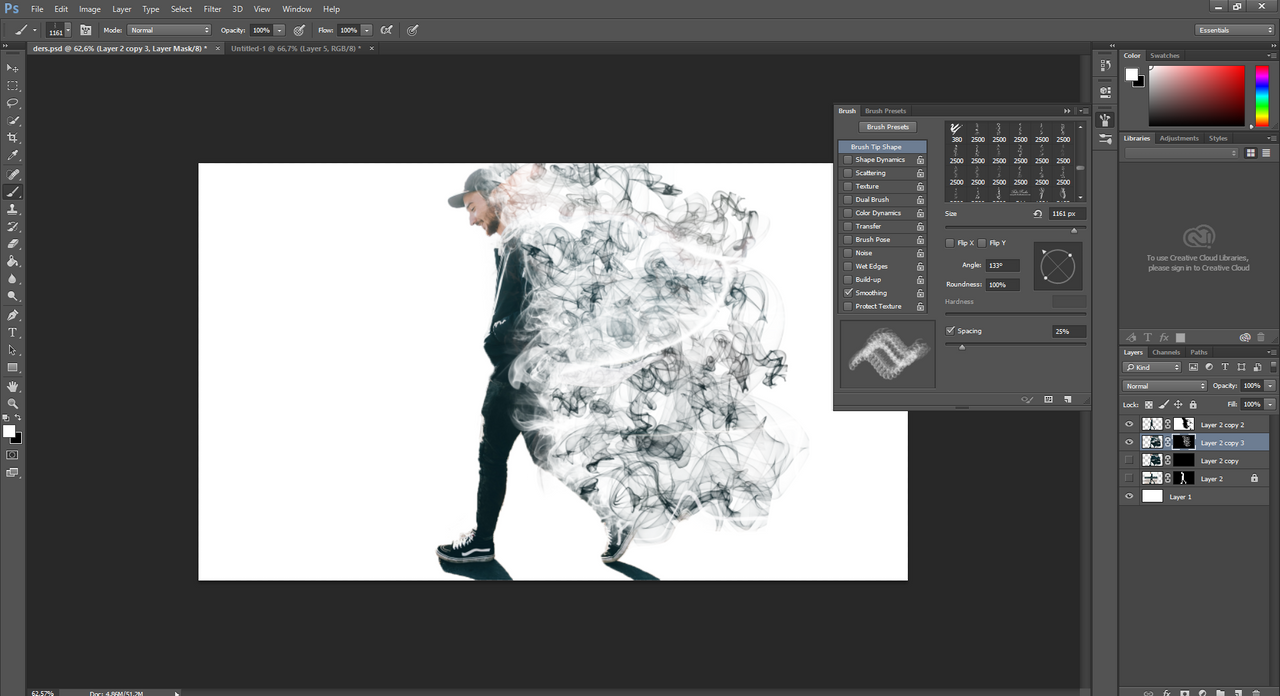
Task: Open the brush Mode dropdown
Action: 169,30
